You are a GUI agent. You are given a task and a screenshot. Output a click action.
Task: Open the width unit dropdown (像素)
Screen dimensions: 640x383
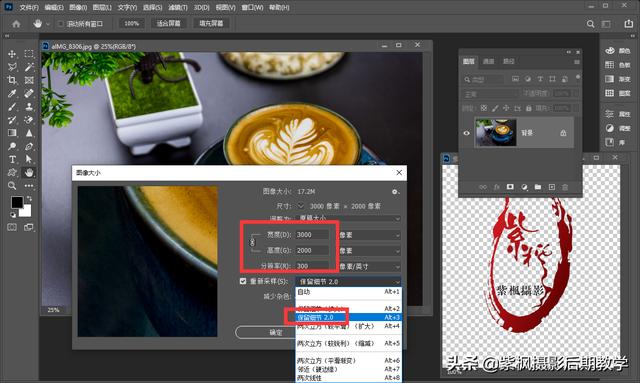click(369, 235)
